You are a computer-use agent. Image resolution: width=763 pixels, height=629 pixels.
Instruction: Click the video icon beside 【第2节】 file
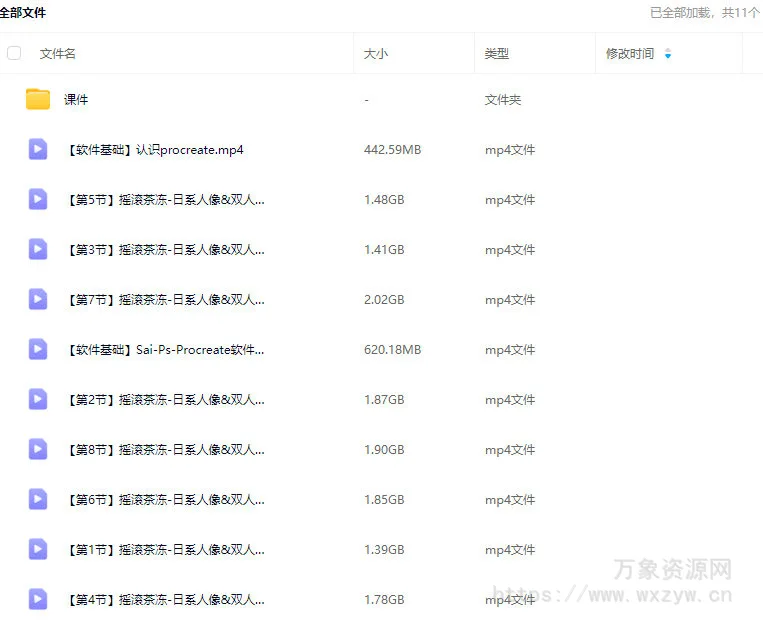[x=38, y=399]
